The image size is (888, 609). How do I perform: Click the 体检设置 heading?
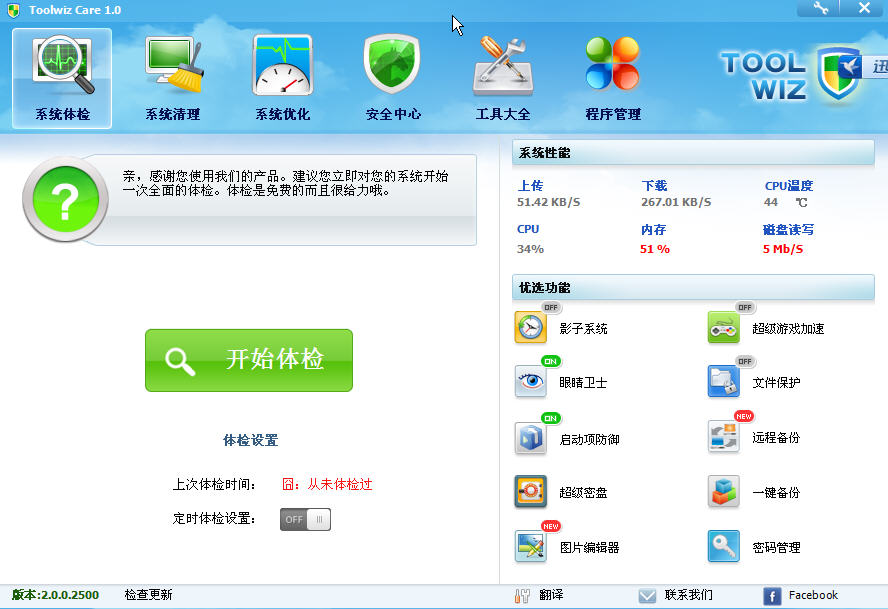pos(250,440)
